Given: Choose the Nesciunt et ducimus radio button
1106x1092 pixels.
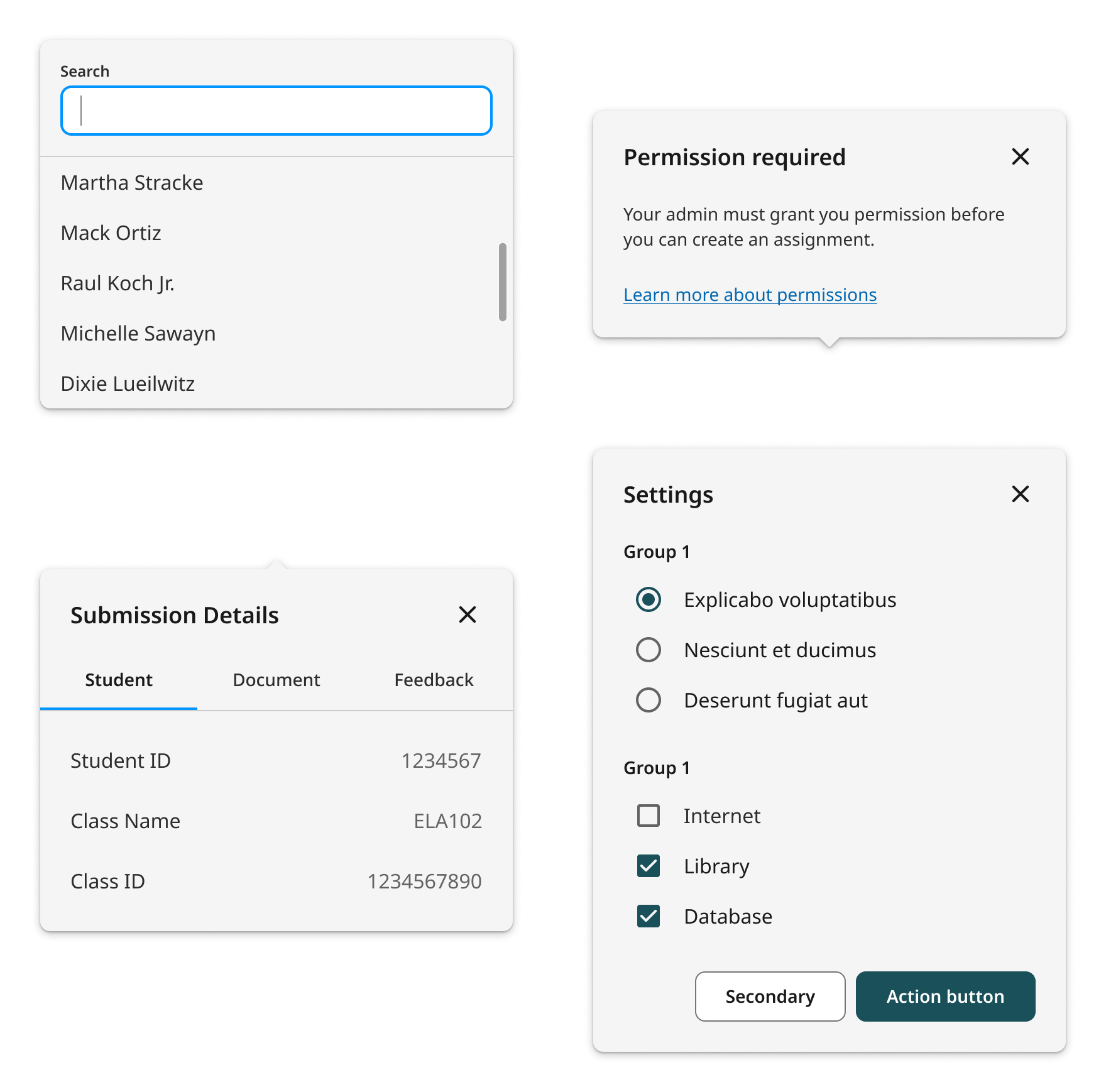Looking at the screenshot, I should [x=648, y=650].
